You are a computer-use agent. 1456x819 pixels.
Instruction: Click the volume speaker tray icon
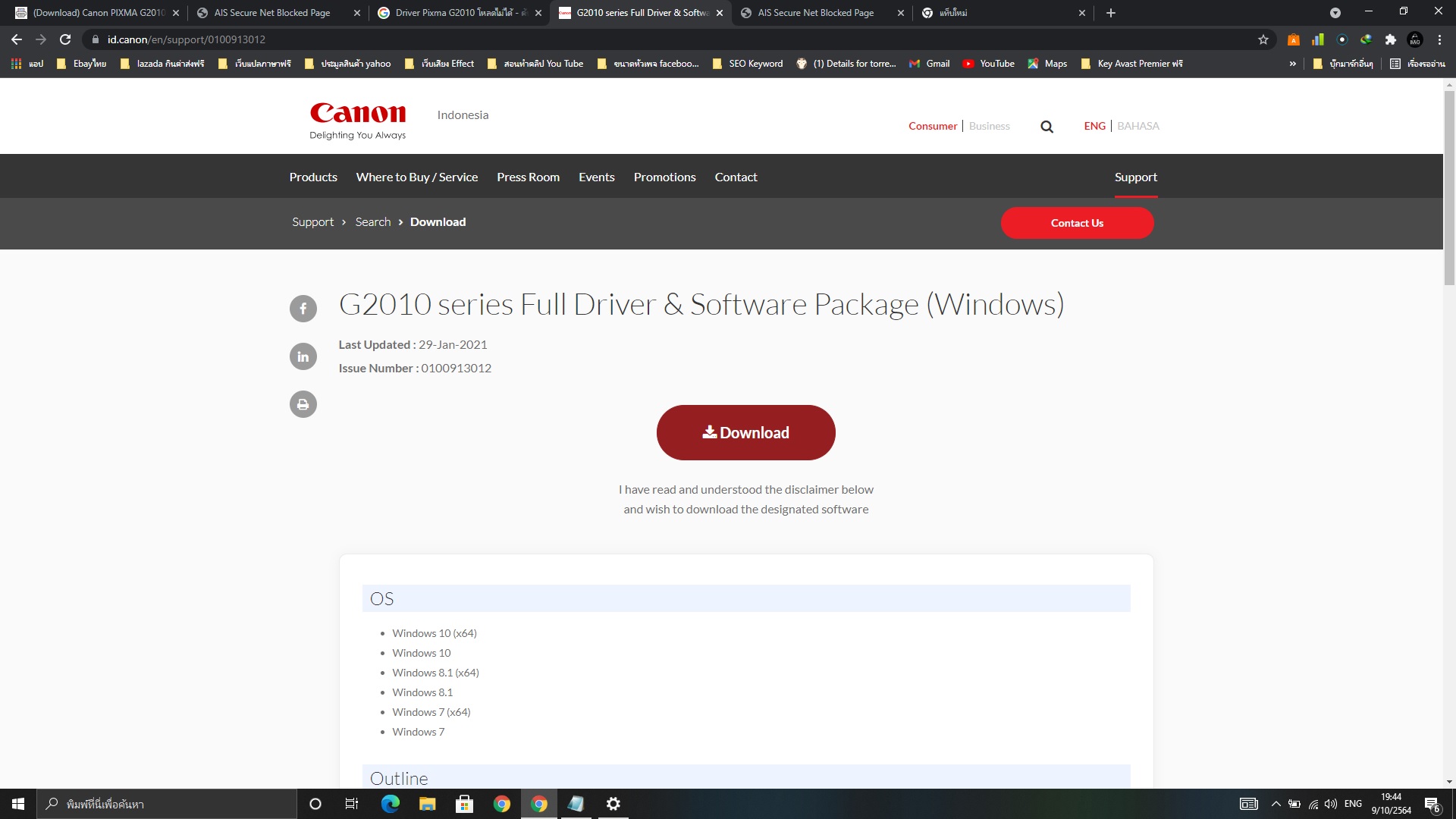[x=1331, y=804]
